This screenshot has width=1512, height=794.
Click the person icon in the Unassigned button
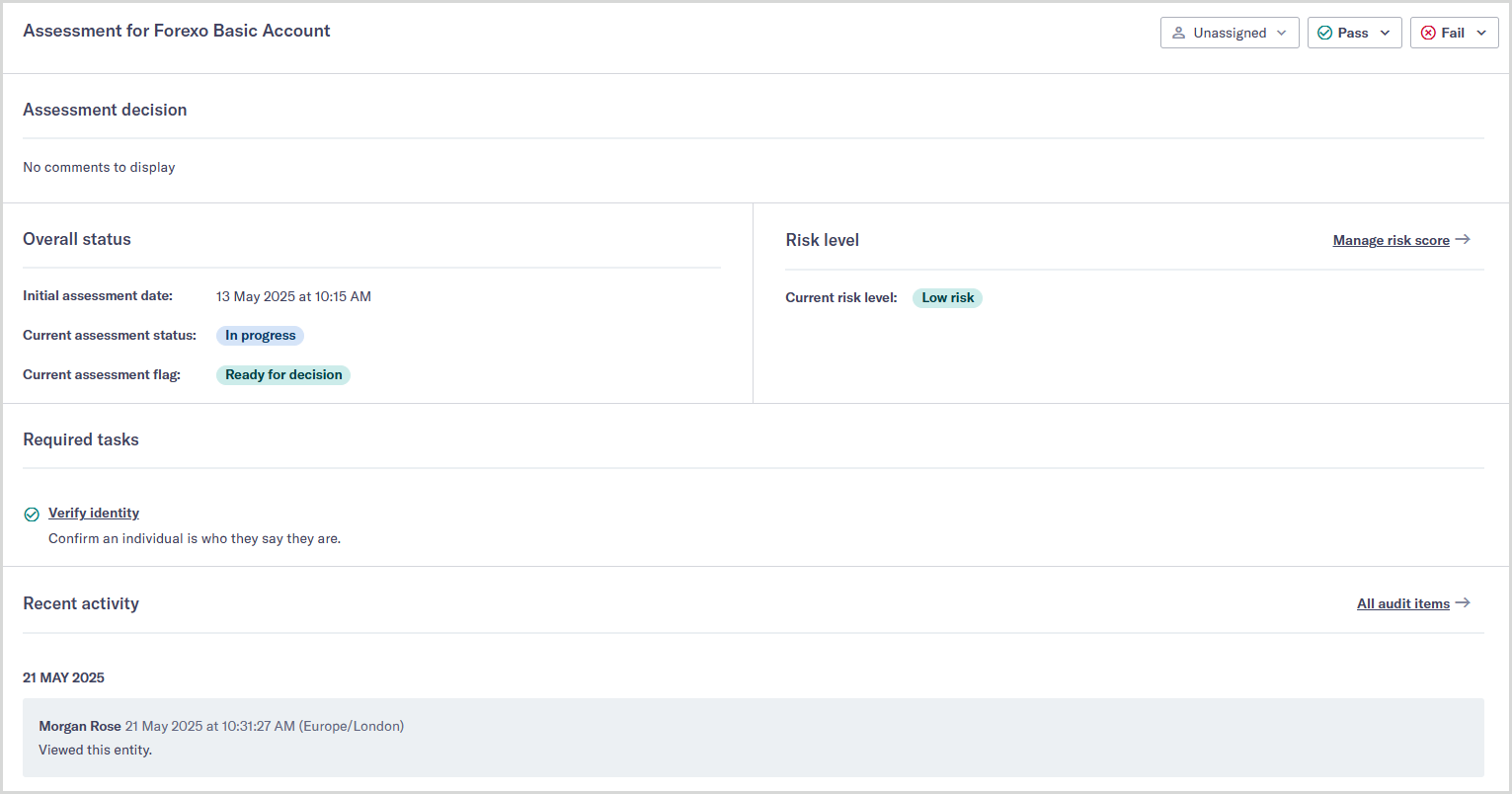pyautogui.click(x=1178, y=33)
